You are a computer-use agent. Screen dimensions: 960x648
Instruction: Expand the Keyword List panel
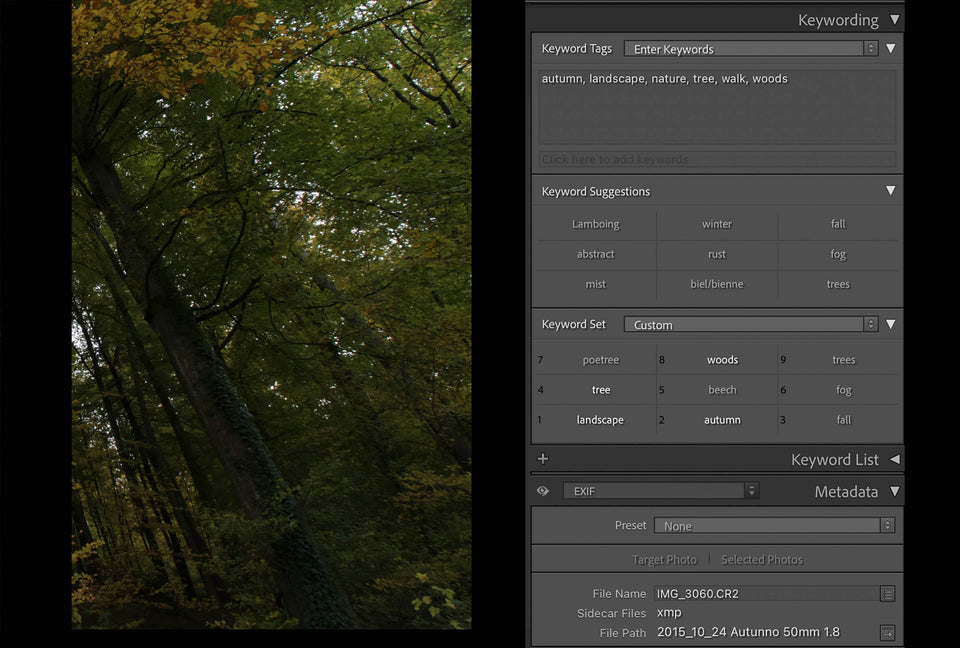894,460
